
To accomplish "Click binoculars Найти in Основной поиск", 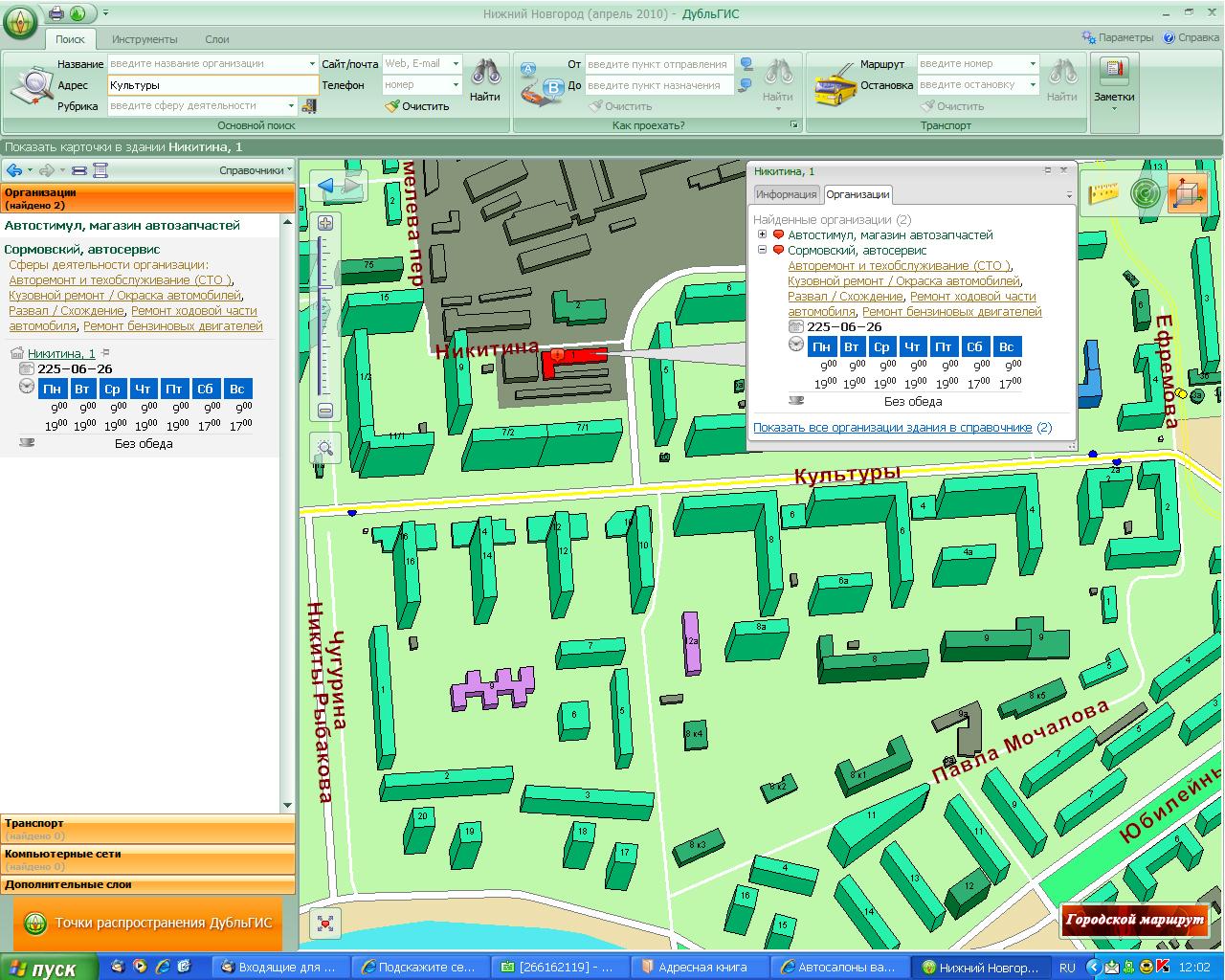I will pos(485,80).
